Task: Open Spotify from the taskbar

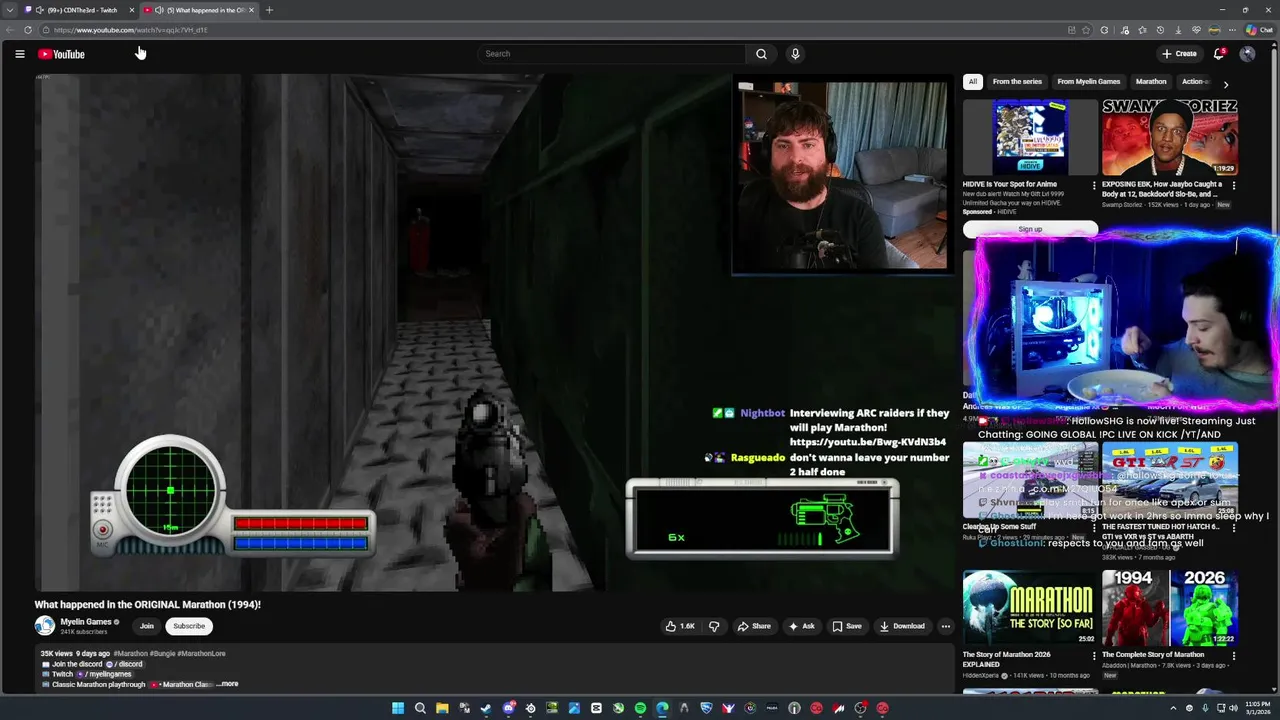Action: [x=640, y=708]
